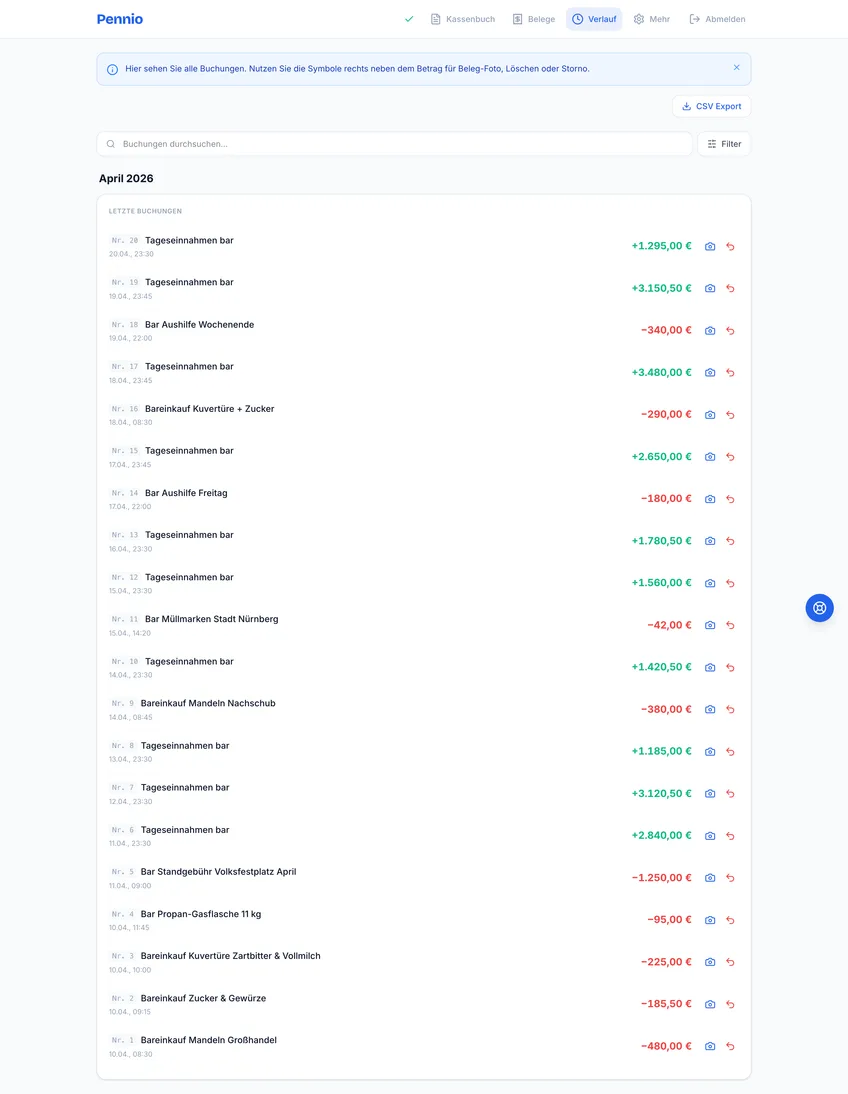Screen dimensions: 848x1094
Task: Add receipt photo to Bareinkauf Mandeln Großhandel
Action: (710, 1046)
